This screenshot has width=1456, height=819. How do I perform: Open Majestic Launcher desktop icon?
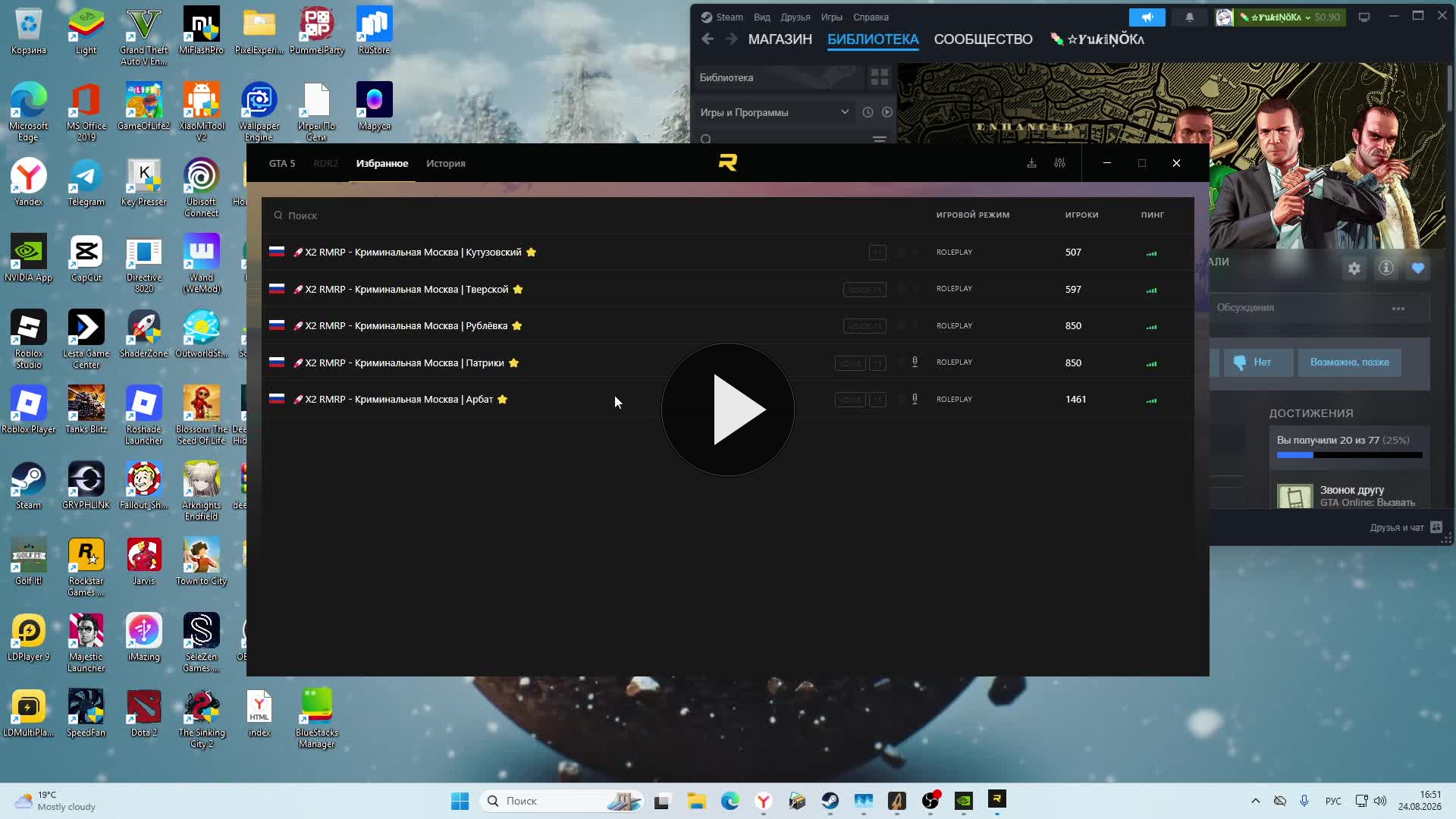click(86, 643)
